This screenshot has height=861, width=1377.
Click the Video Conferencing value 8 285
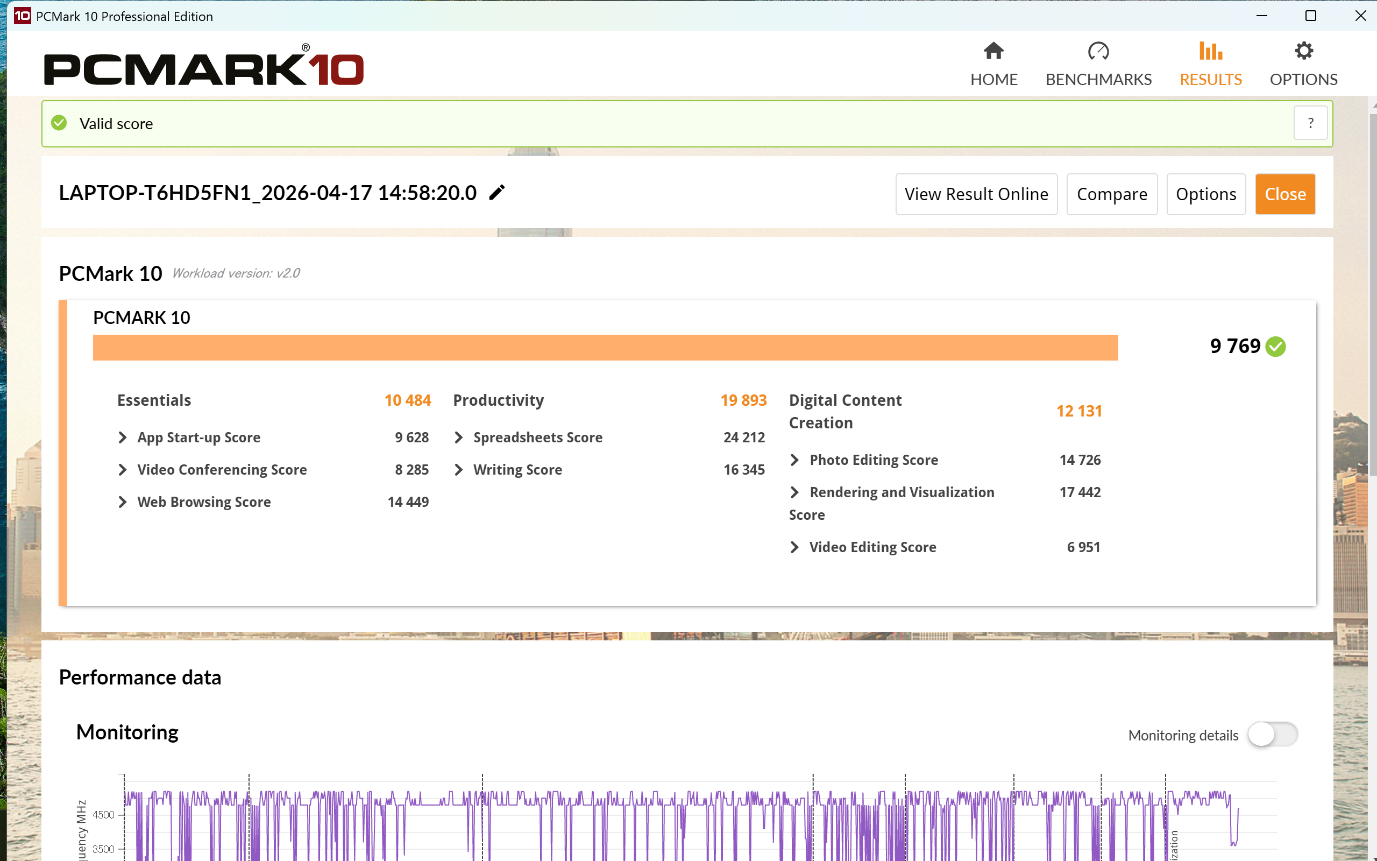(412, 470)
